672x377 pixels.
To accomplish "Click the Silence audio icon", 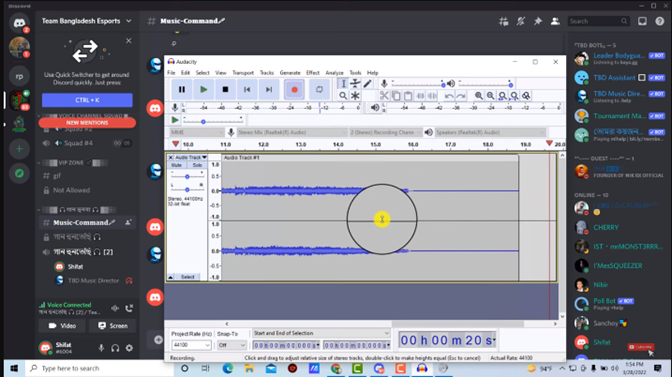I will (x=432, y=96).
